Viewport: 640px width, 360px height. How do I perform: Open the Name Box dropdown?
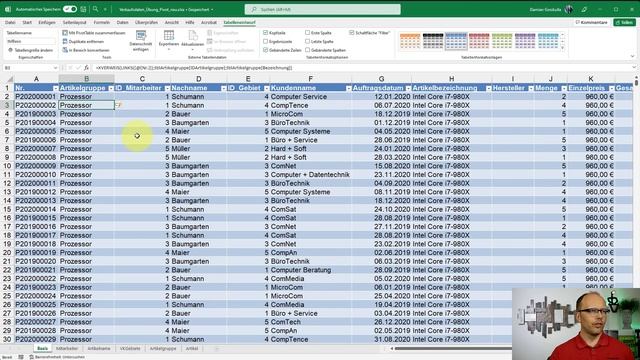tap(56, 68)
